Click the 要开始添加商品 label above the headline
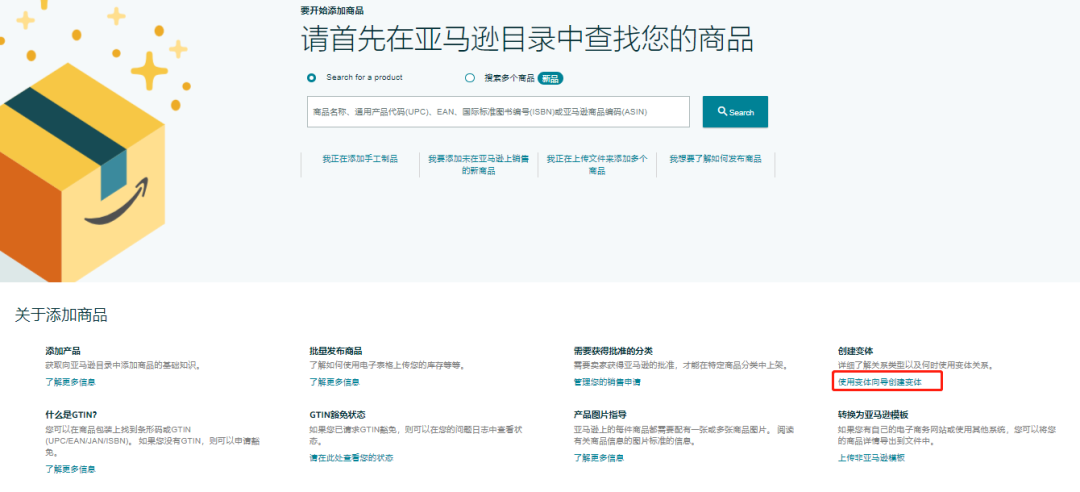This screenshot has height=492, width=1080. 332,10
